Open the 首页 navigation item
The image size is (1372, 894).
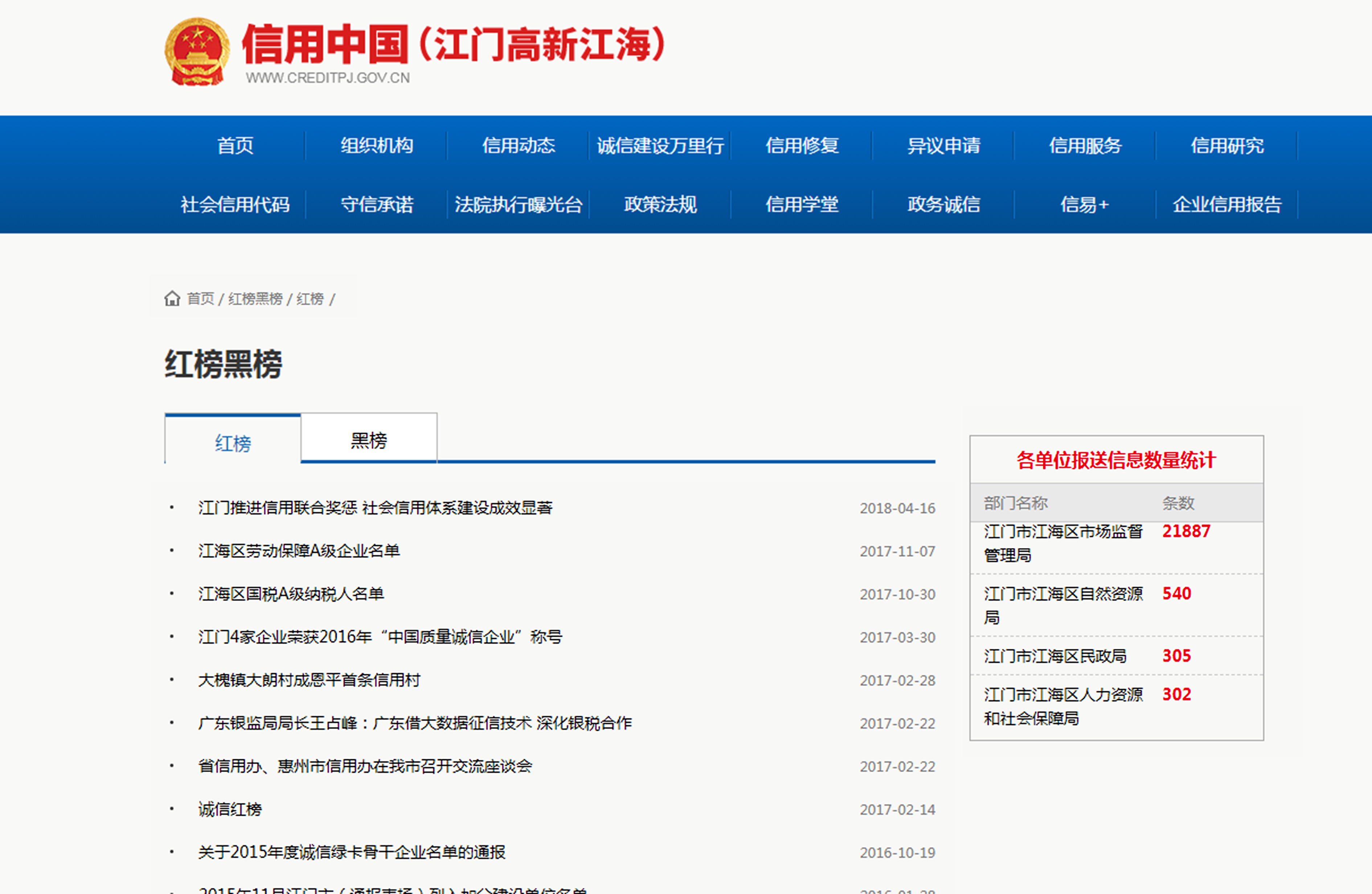click(235, 145)
